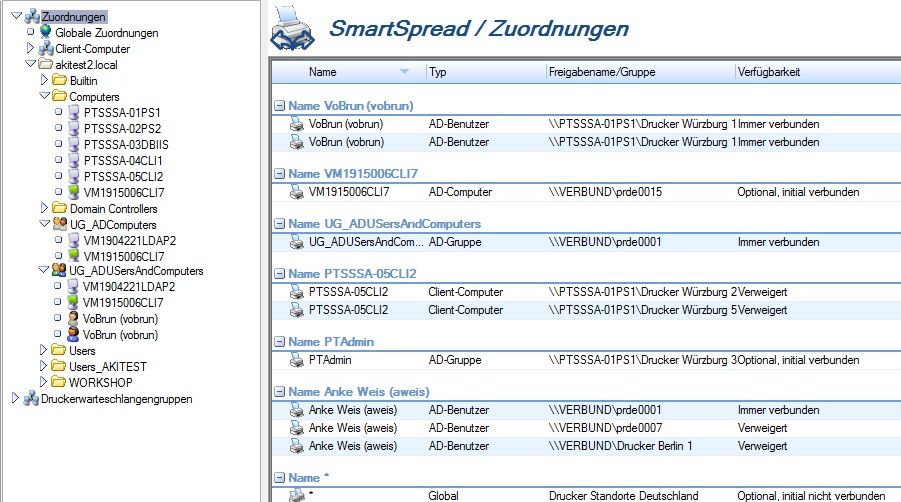Expand the WORKSHOP folder
This screenshot has height=502, width=901.
pos(44,381)
